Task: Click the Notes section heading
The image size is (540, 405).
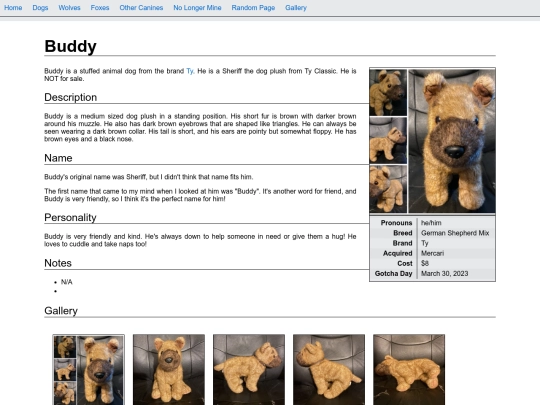Action: click(58, 263)
